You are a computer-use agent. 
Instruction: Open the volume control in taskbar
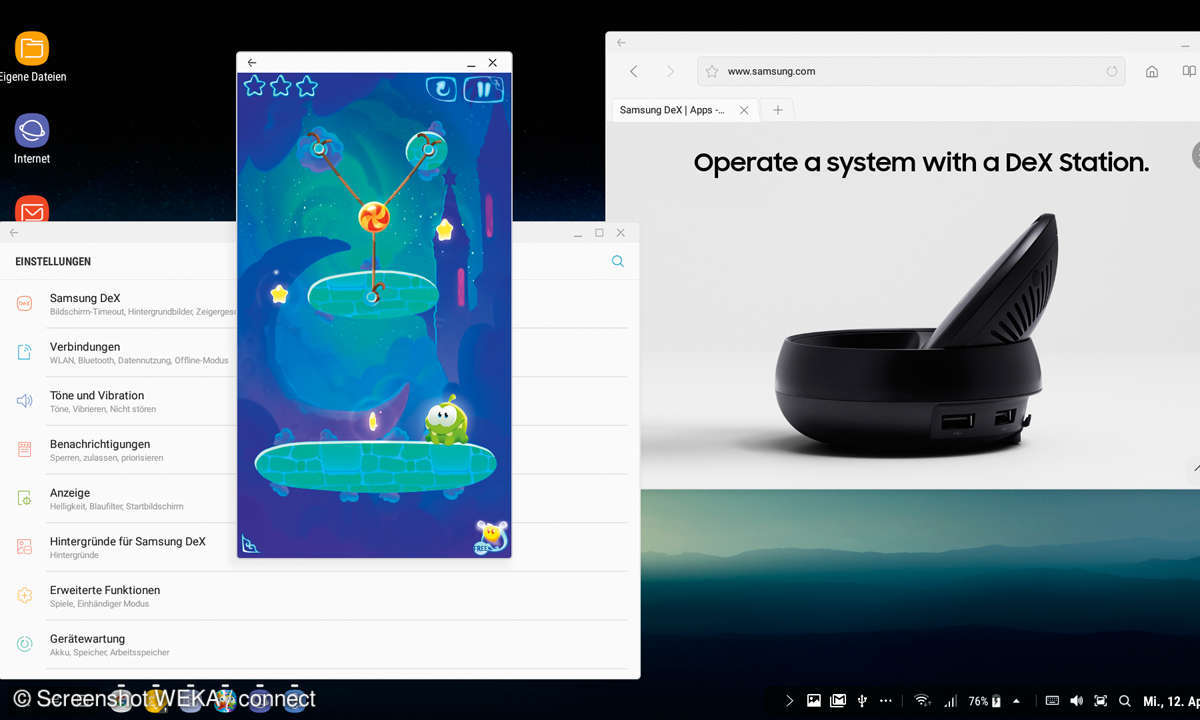pos(1076,701)
